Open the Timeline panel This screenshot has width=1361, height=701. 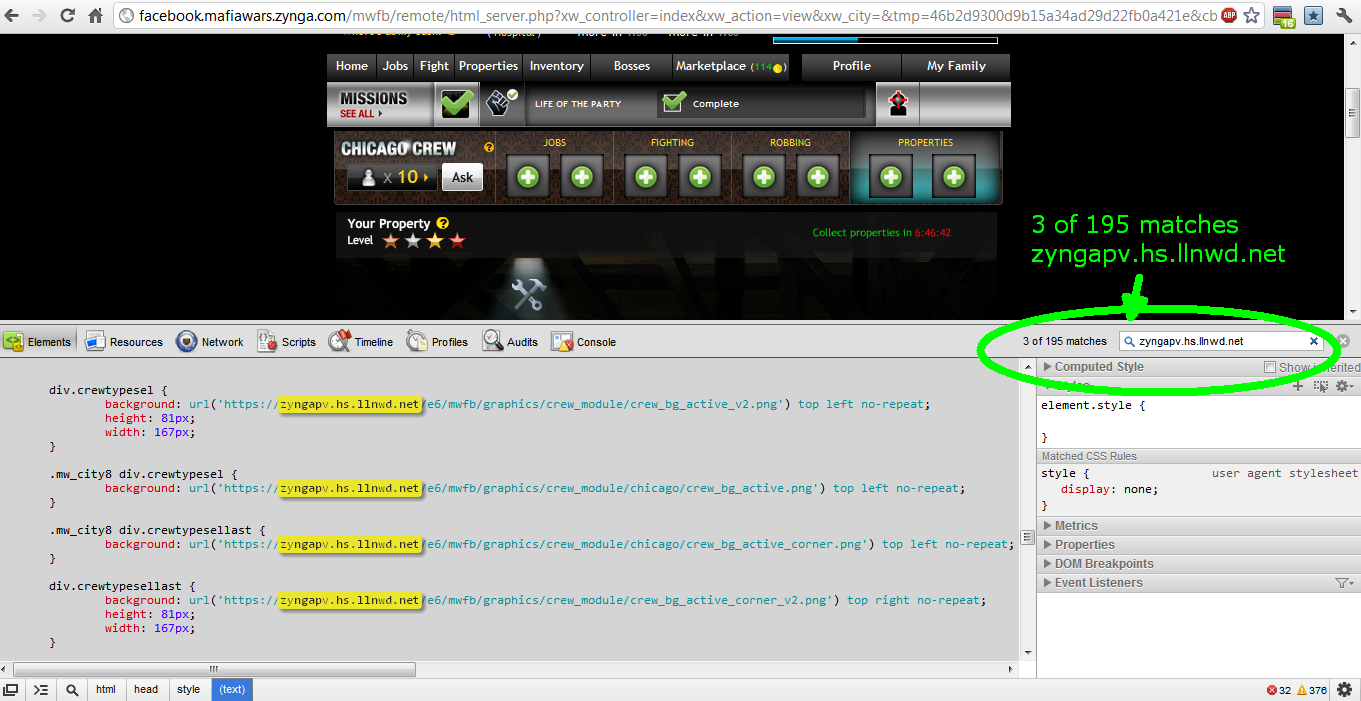coord(361,341)
